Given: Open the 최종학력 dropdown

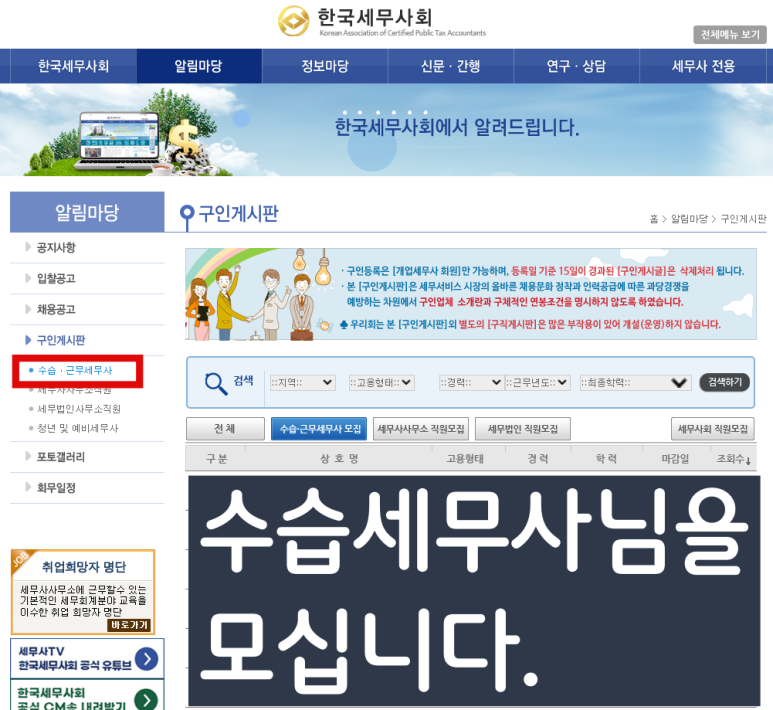Looking at the screenshot, I should [x=634, y=383].
